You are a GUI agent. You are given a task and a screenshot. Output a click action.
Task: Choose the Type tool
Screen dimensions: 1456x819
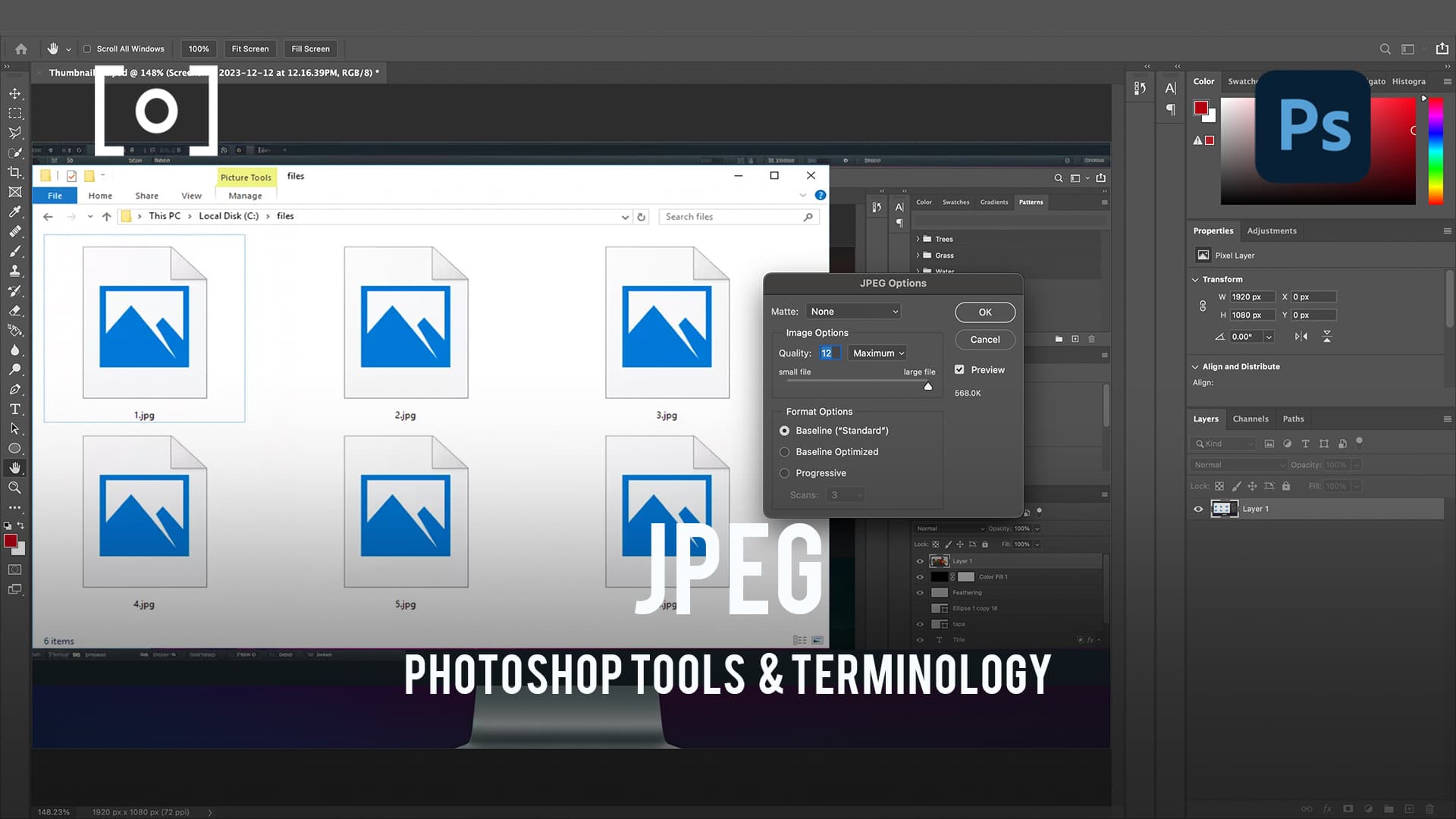pos(15,408)
